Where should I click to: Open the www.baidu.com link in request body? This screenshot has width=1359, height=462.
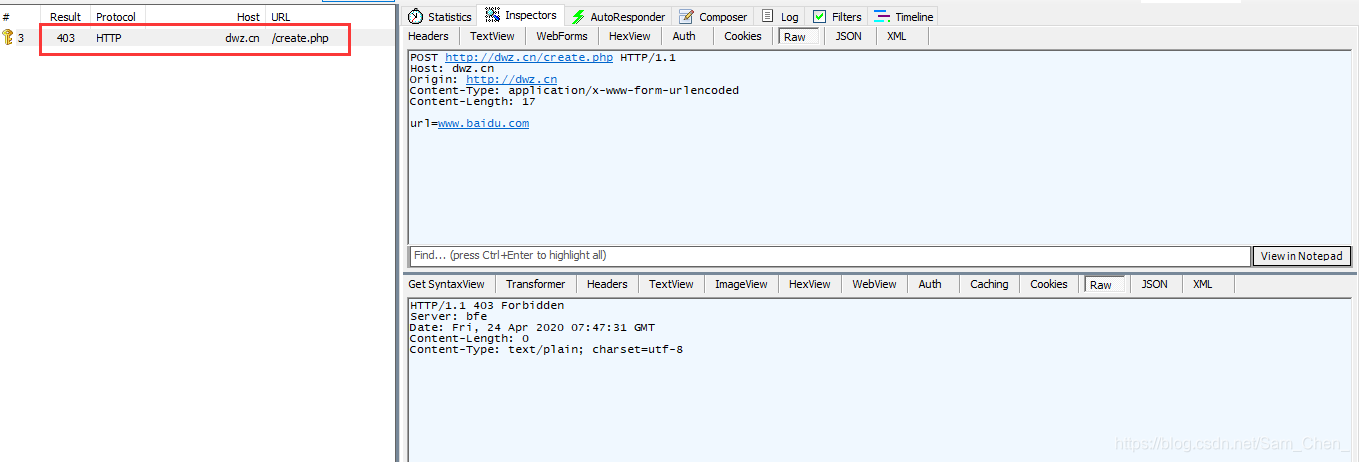[483, 124]
